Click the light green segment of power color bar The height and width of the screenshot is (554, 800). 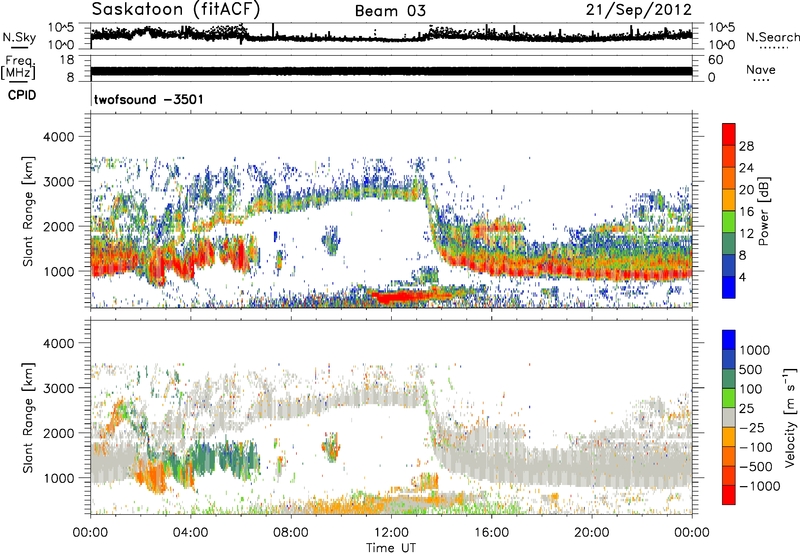click(x=729, y=223)
